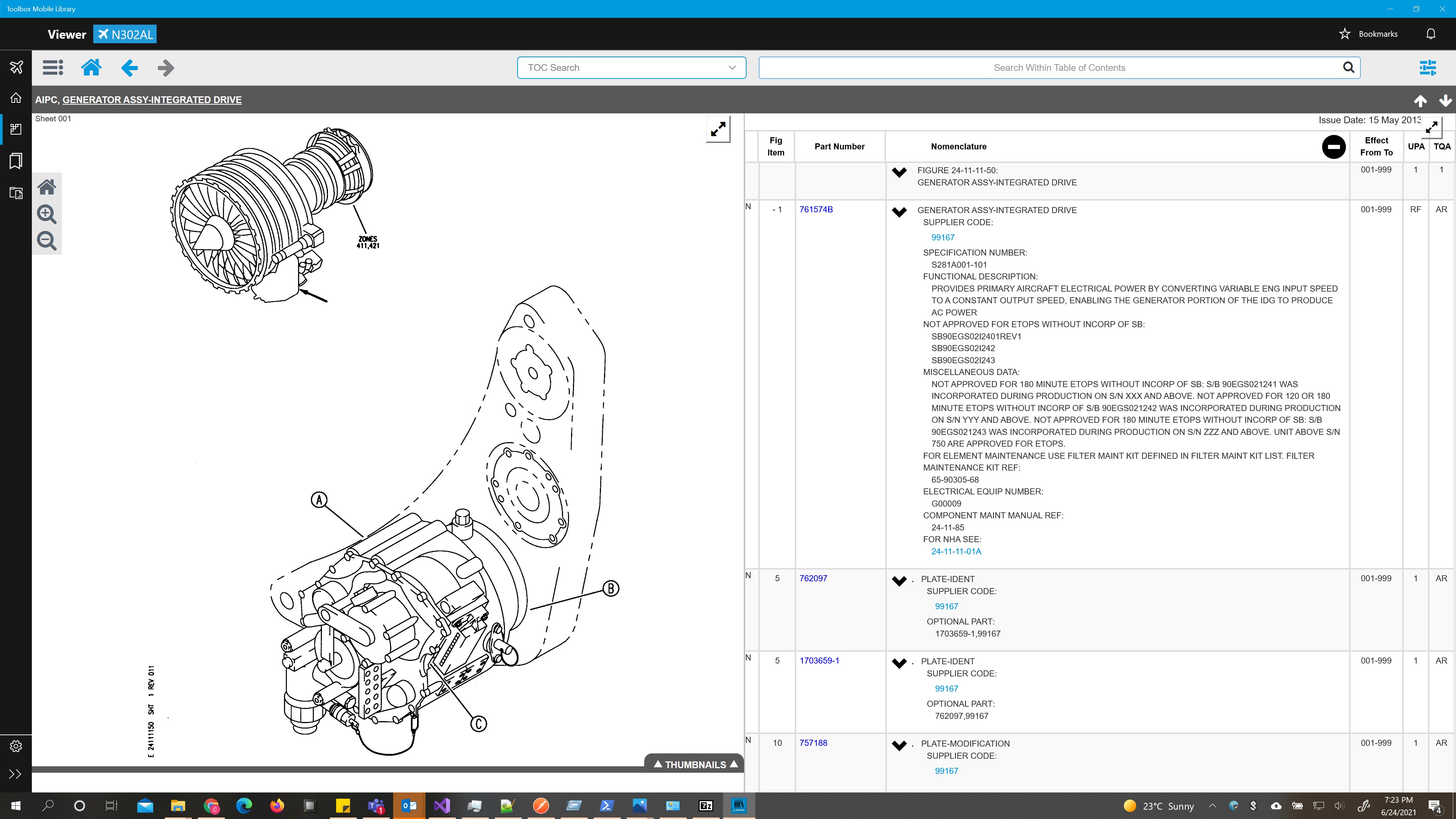Image resolution: width=1456 pixels, height=819 pixels.
Task: Zoom in on the figure illustration
Action: [46, 214]
